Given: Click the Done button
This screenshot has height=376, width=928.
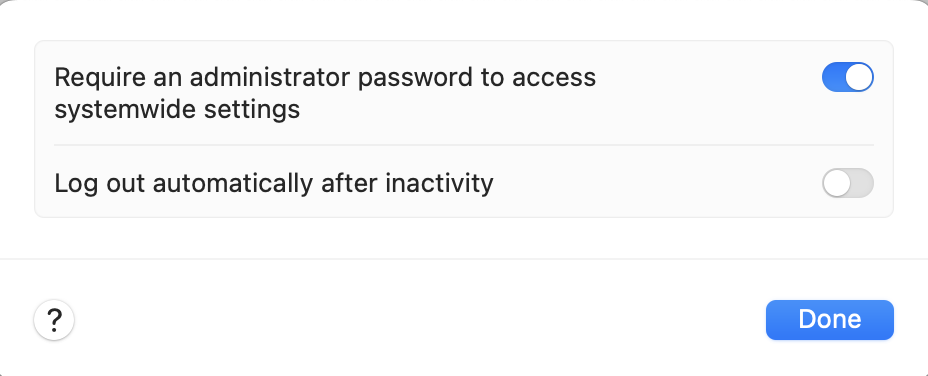Looking at the screenshot, I should (x=829, y=320).
